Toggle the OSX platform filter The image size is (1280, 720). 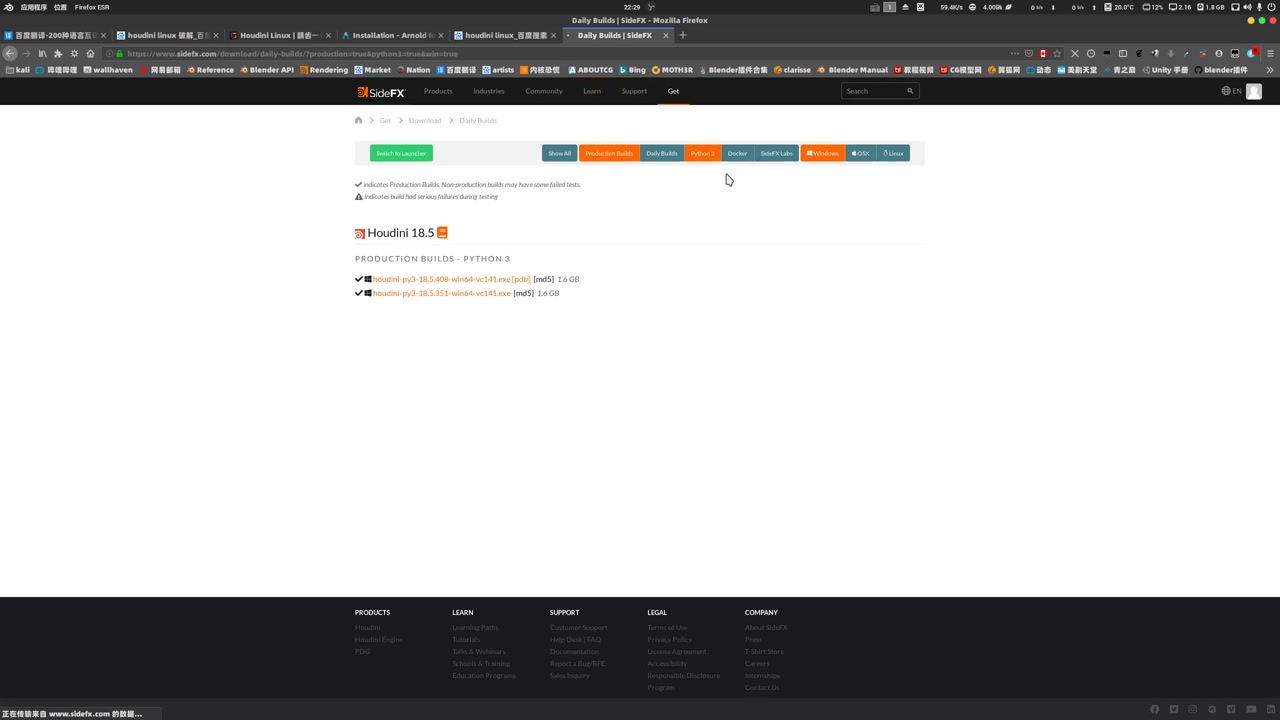[x=861, y=153]
